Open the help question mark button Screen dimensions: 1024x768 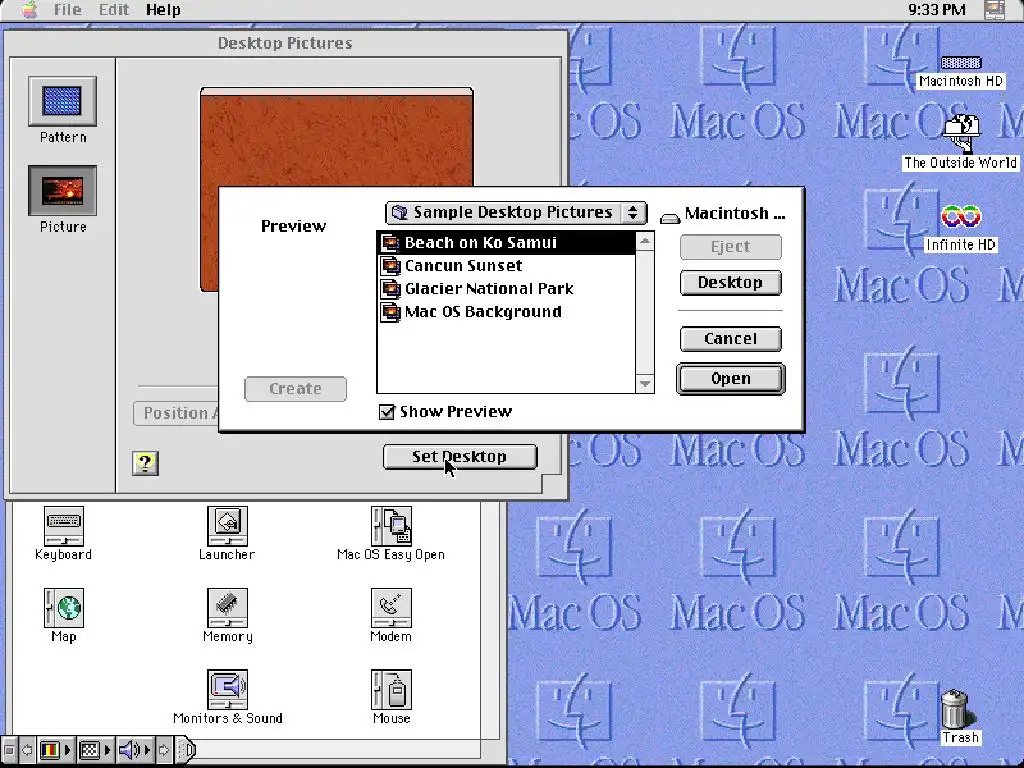pos(145,463)
